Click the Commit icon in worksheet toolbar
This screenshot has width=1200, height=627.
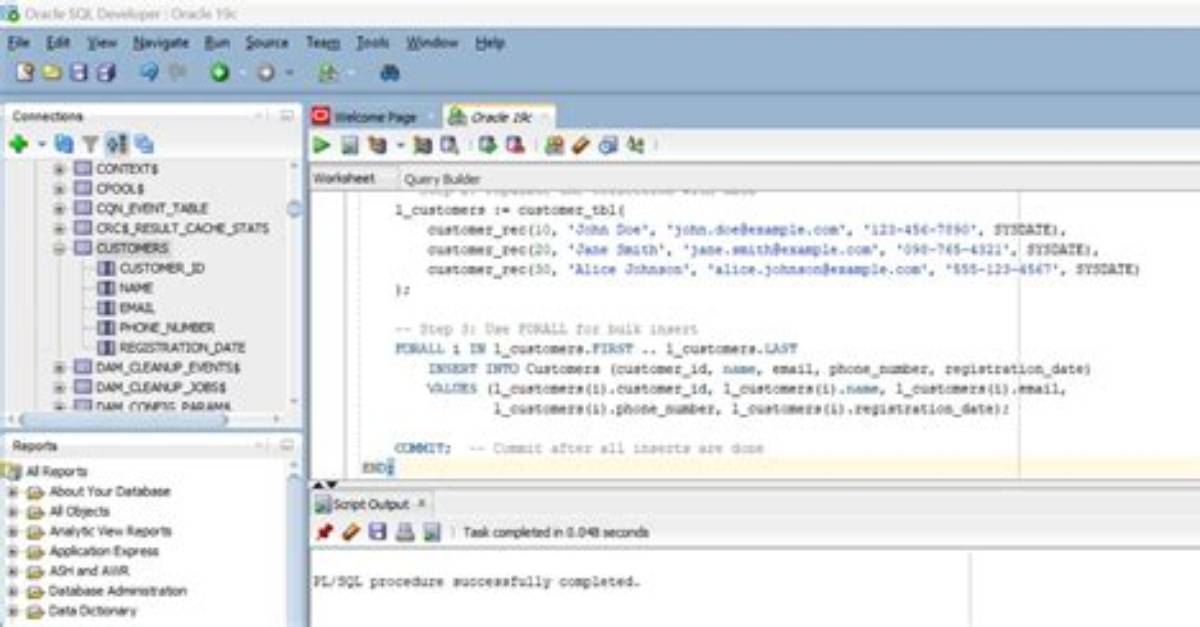click(x=487, y=146)
